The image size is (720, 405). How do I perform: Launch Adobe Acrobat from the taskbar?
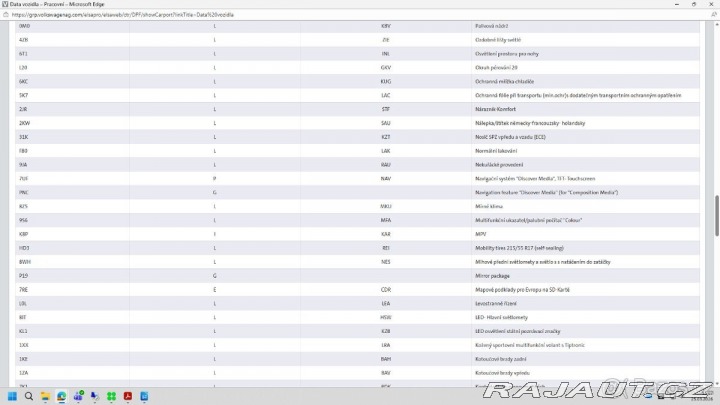(x=128, y=396)
